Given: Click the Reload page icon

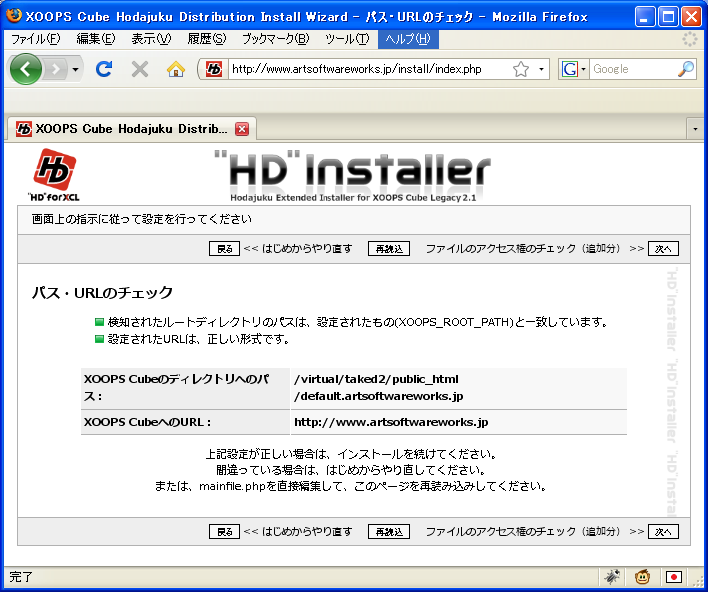Looking at the screenshot, I should [x=103, y=69].
